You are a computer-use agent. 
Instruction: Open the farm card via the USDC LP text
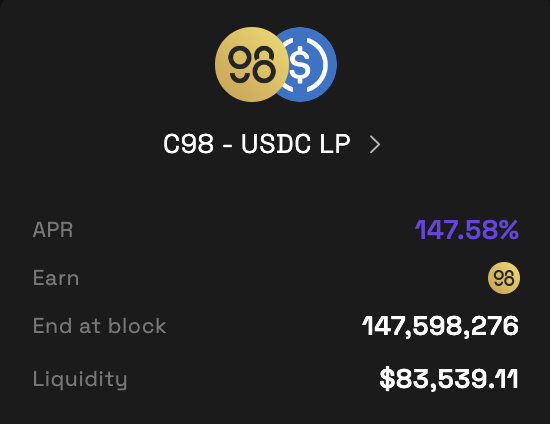(295, 144)
